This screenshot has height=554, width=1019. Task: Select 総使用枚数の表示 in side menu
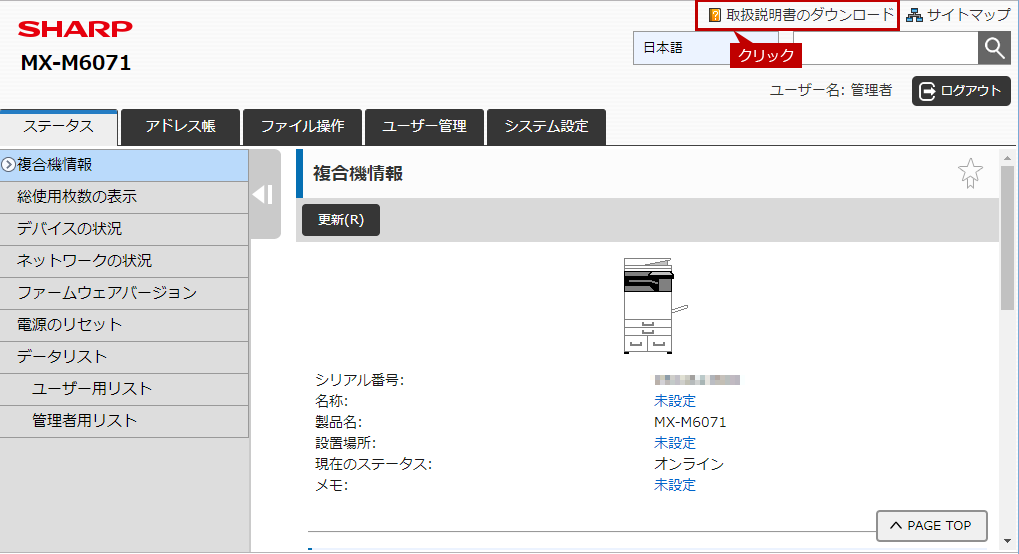coord(124,197)
